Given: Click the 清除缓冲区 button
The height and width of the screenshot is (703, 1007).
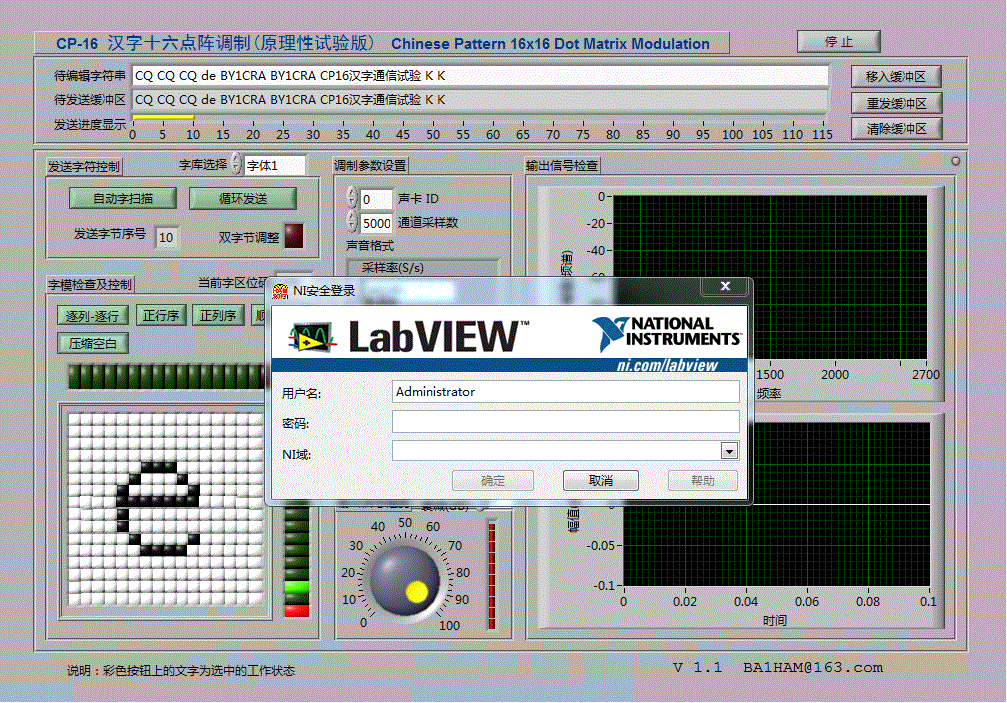Looking at the screenshot, I should point(896,128).
